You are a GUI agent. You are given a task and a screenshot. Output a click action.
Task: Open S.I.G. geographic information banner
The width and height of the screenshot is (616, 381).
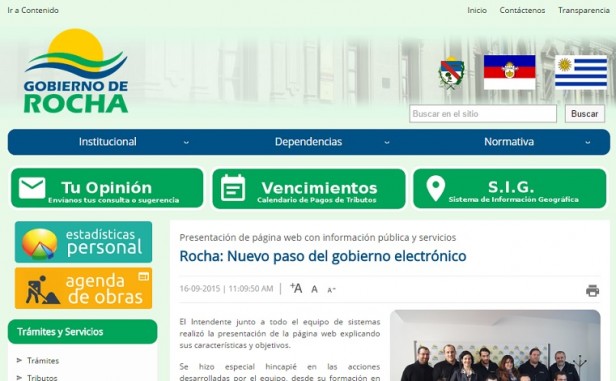coord(510,189)
